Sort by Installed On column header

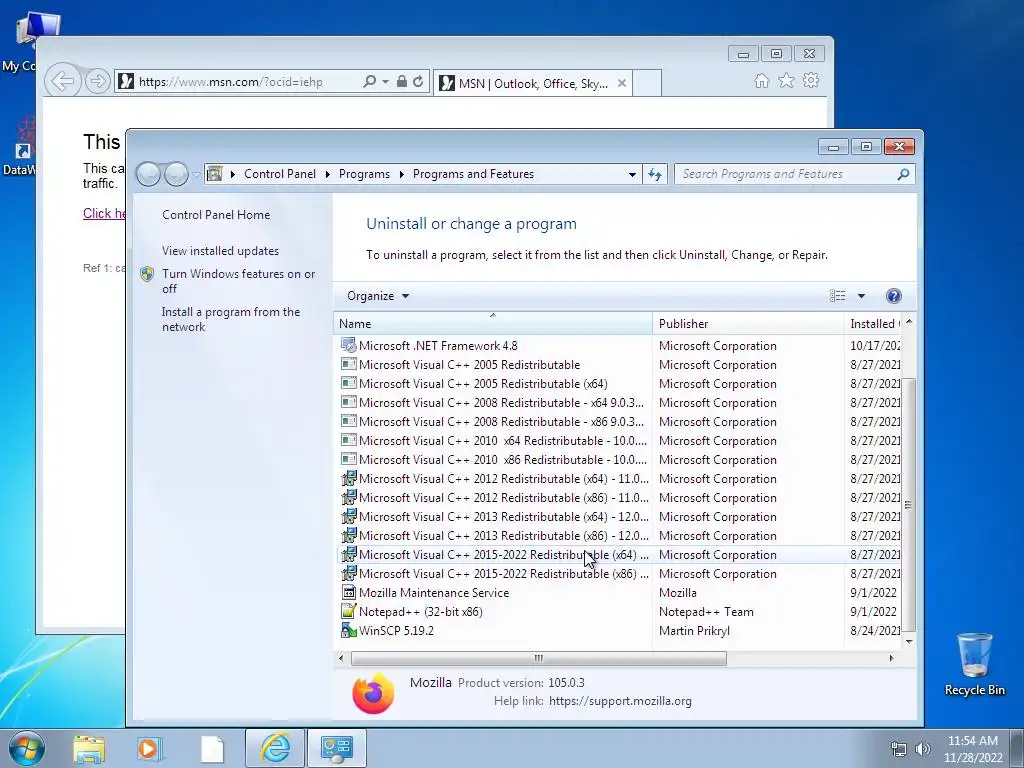873,323
